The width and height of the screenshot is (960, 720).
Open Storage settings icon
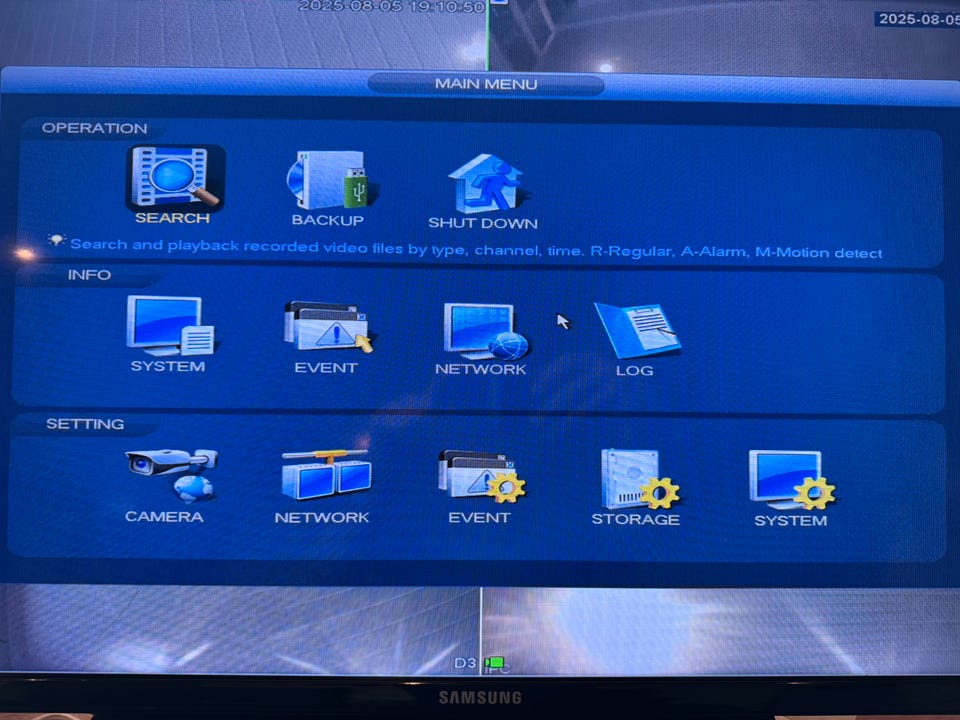click(x=639, y=479)
